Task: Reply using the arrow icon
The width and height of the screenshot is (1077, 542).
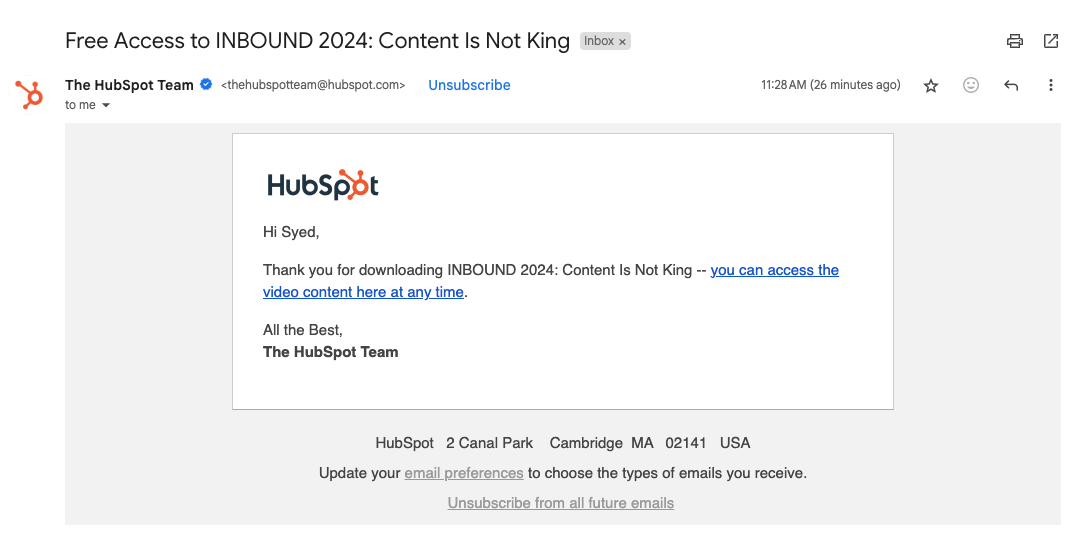Action: [x=1010, y=85]
